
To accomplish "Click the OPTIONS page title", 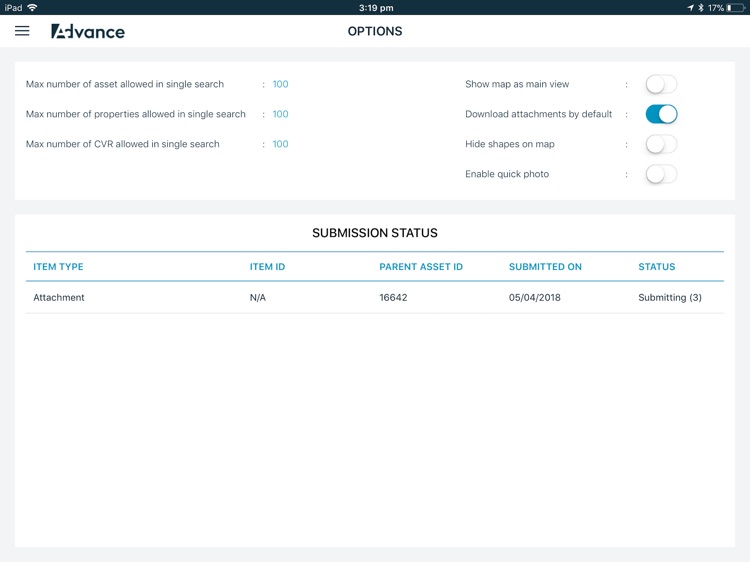I will (375, 31).
